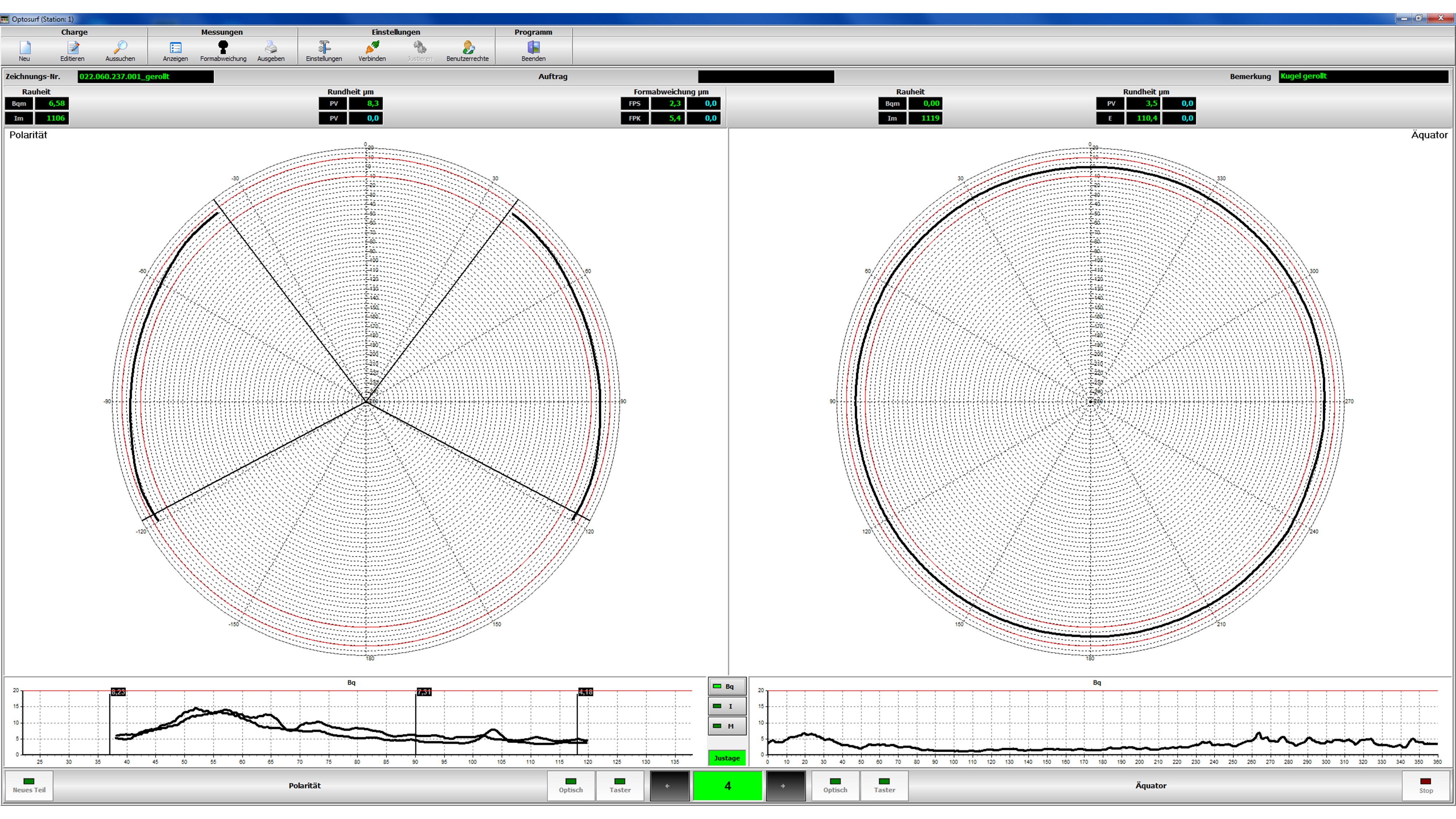Click the Beenden exit icon
The width and height of the screenshot is (1456, 819).
point(534,50)
